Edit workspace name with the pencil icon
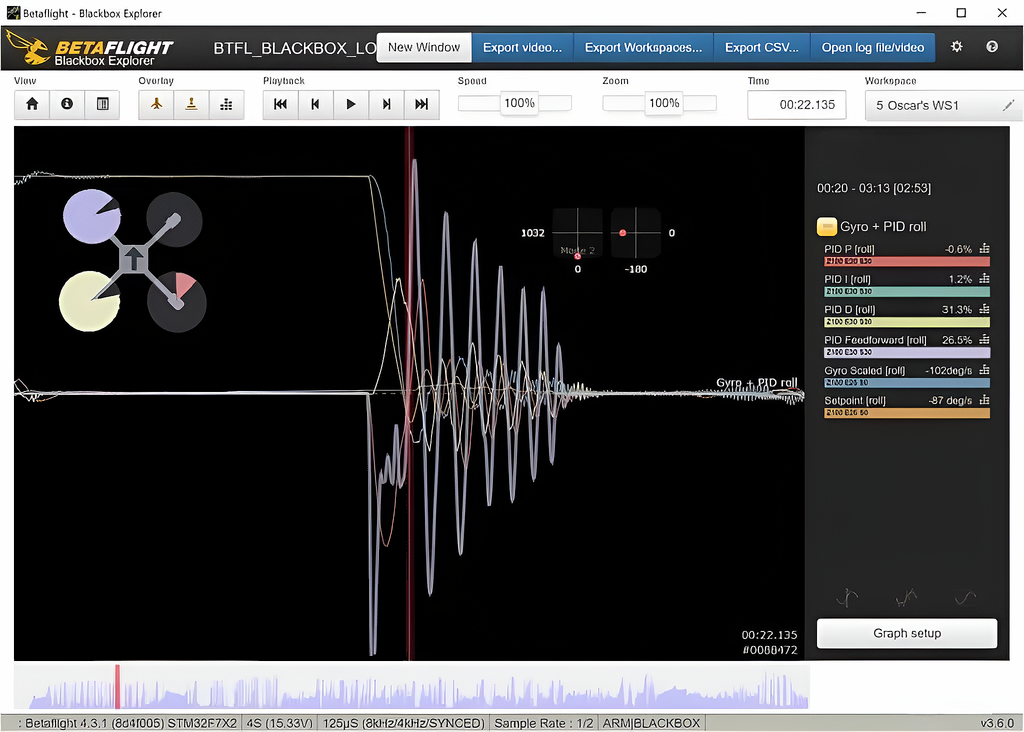The image size is (1024, 732). coord(1008,105)
